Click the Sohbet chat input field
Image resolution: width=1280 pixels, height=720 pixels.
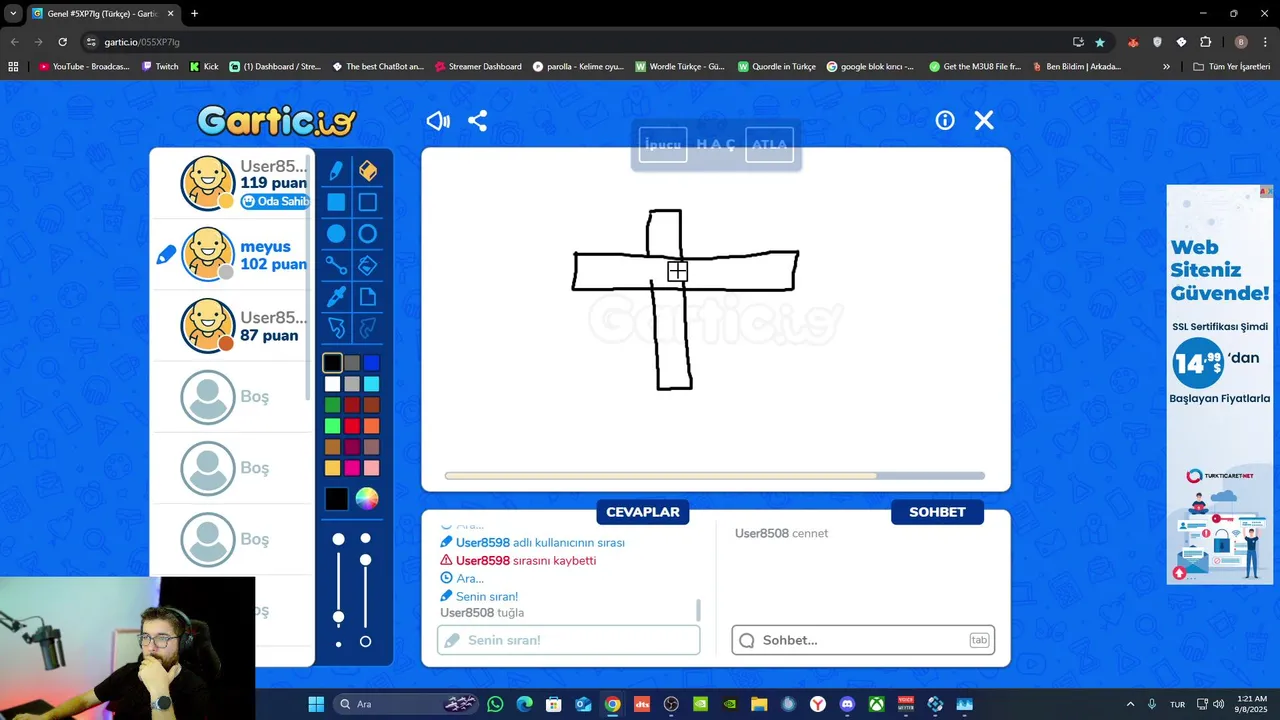pos(863,640)
